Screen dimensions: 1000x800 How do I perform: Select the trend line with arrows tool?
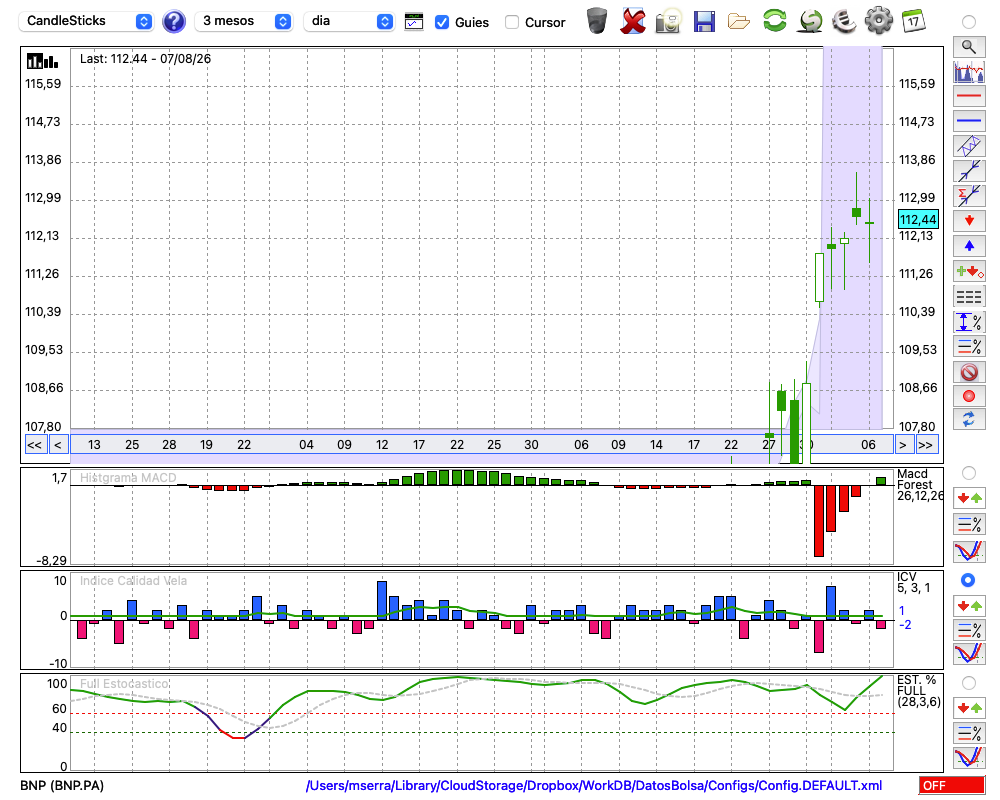click(969, 171)
